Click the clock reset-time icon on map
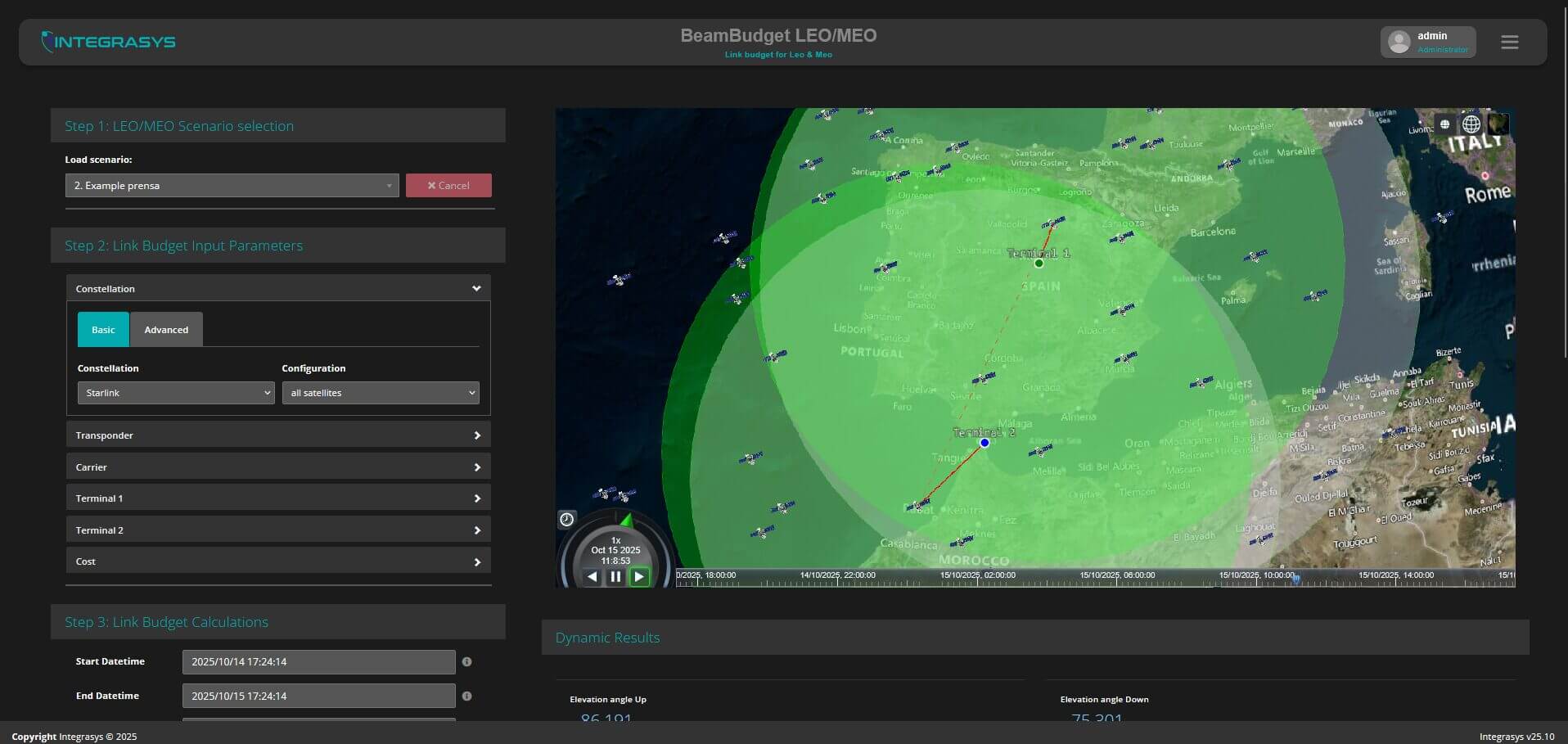The width and height of the screenshot is (1568, 744). tap(566, 519)
